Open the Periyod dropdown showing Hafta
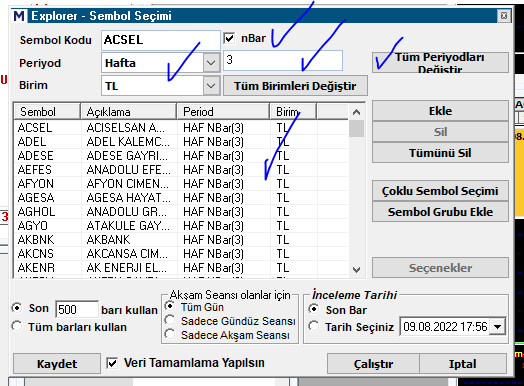 point(211,63)
